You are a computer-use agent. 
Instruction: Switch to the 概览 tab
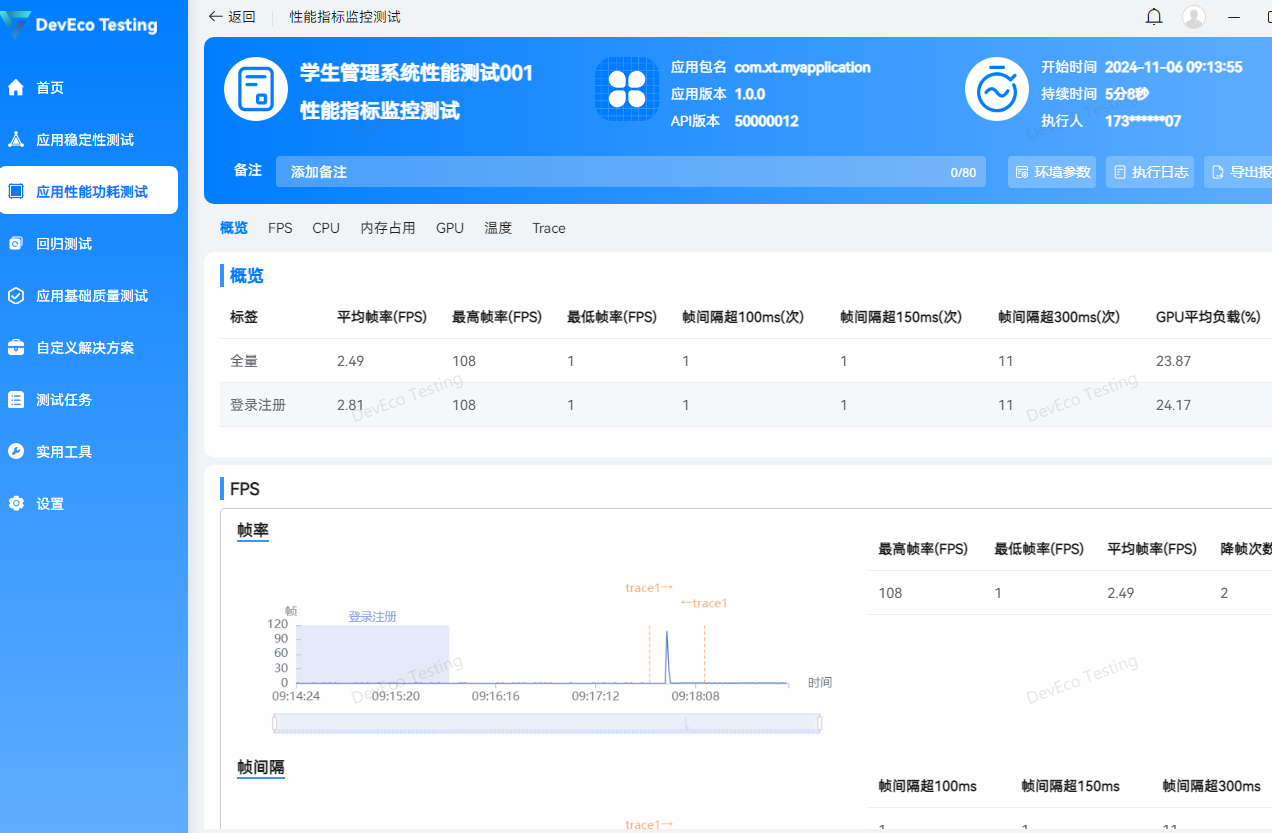coord(234,228)
